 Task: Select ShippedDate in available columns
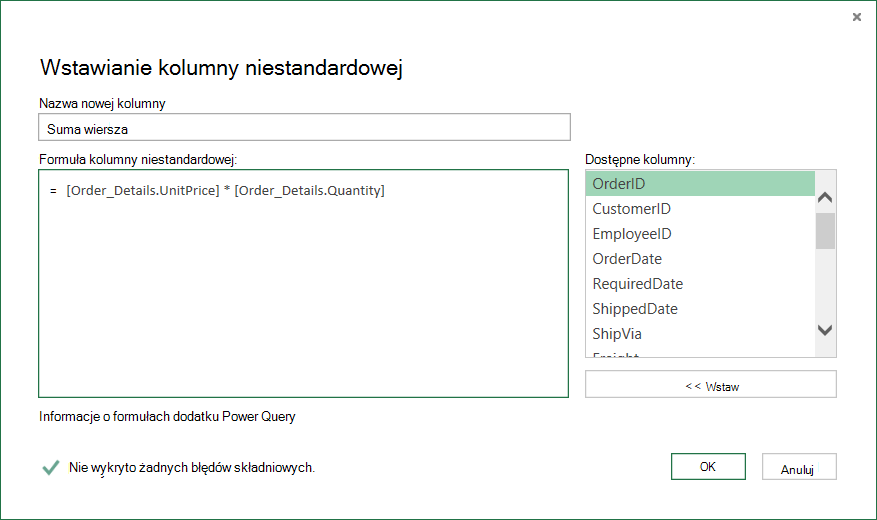pos(700,309)
